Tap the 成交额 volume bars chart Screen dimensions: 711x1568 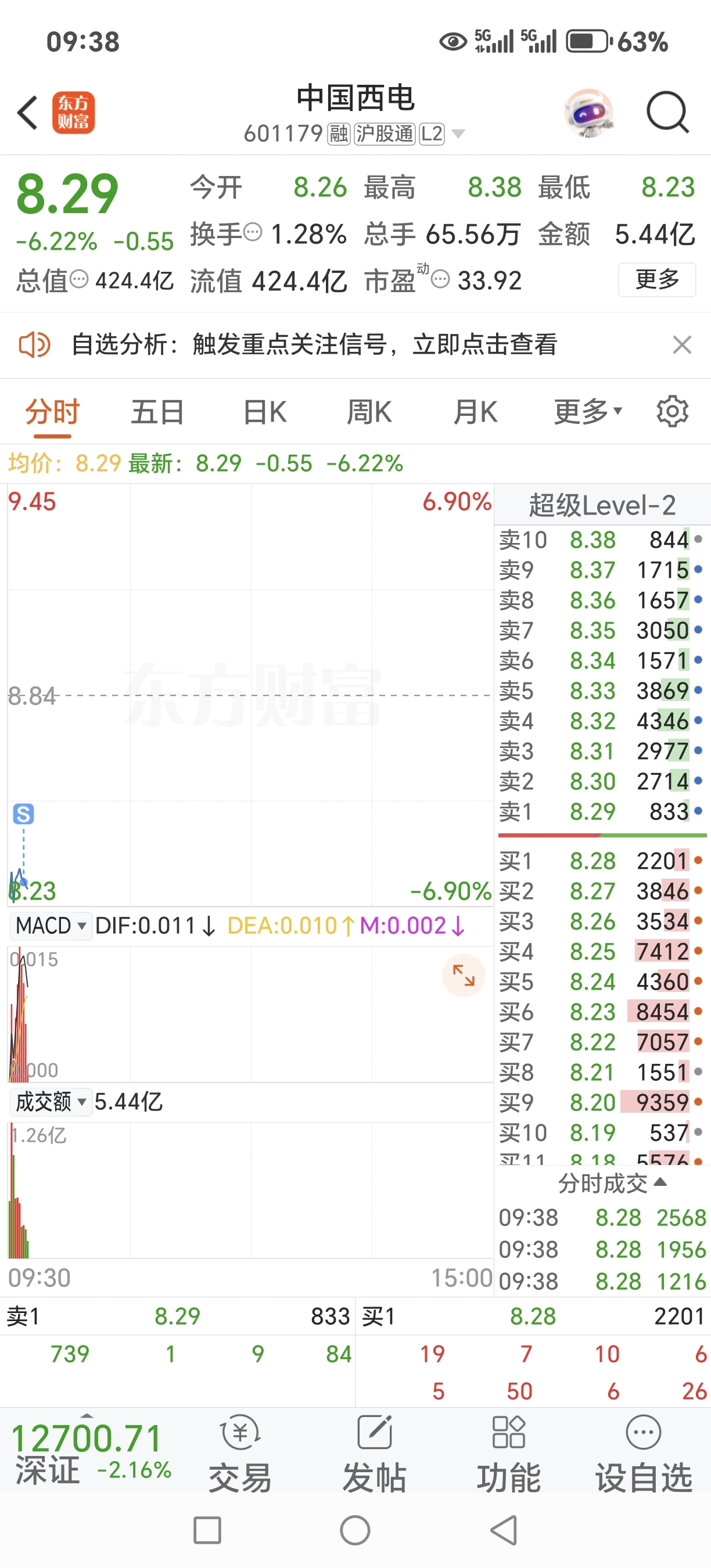click(250, 1190)
